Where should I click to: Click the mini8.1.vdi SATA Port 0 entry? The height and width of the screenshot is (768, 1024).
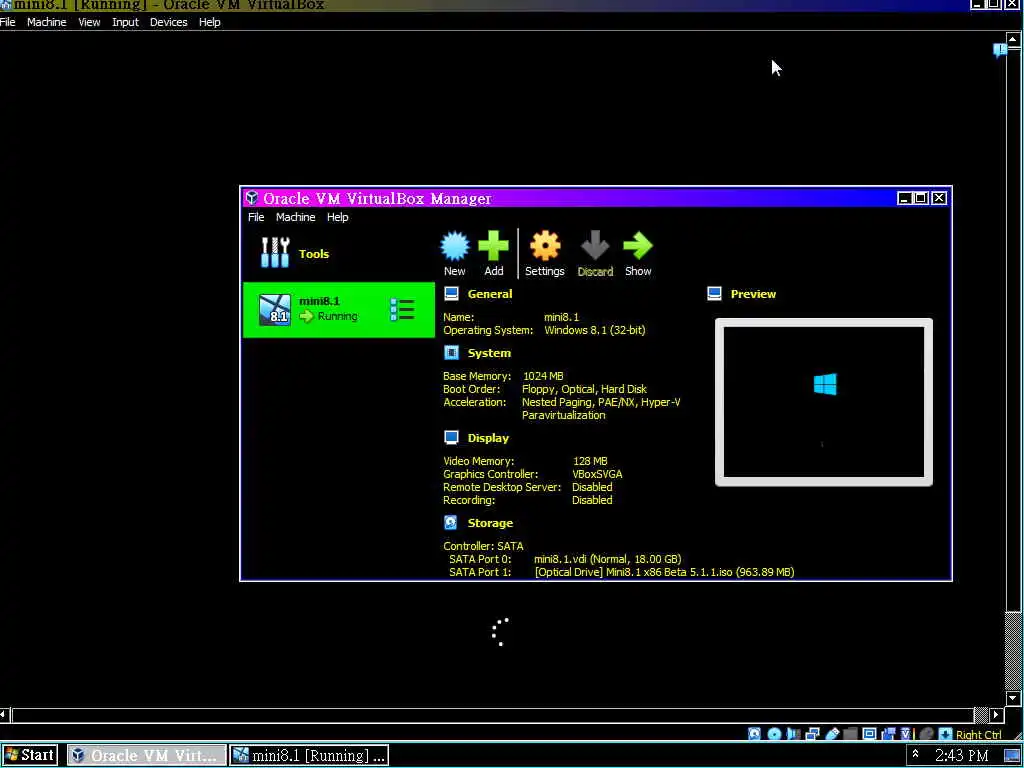coord(607,559)
